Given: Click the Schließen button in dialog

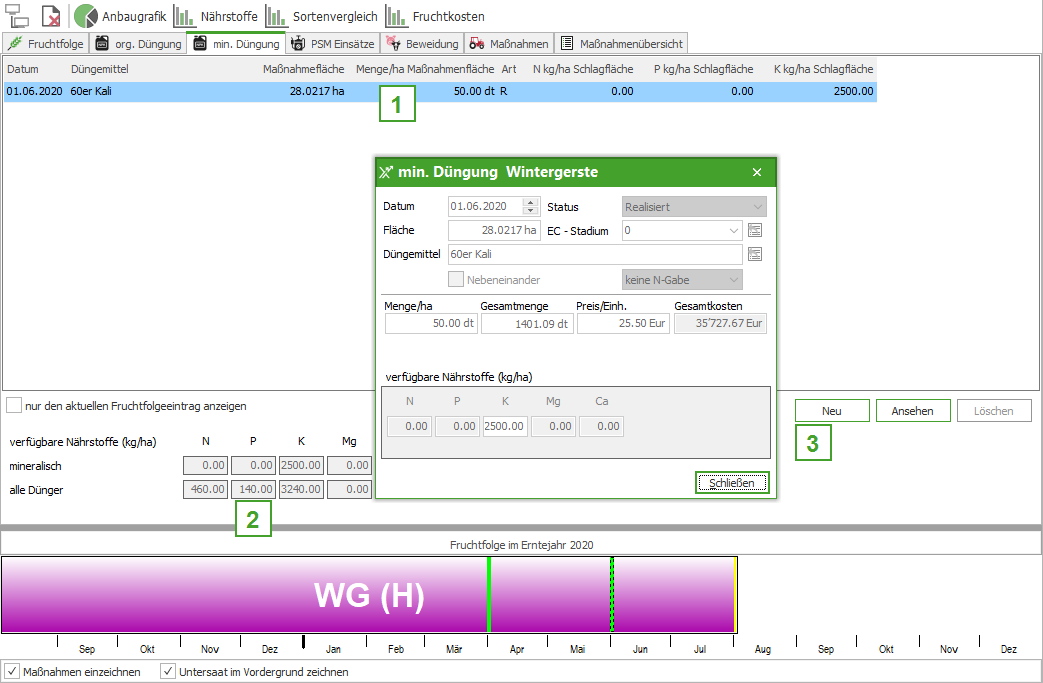Looking at the screenshot, I should 732,483.
